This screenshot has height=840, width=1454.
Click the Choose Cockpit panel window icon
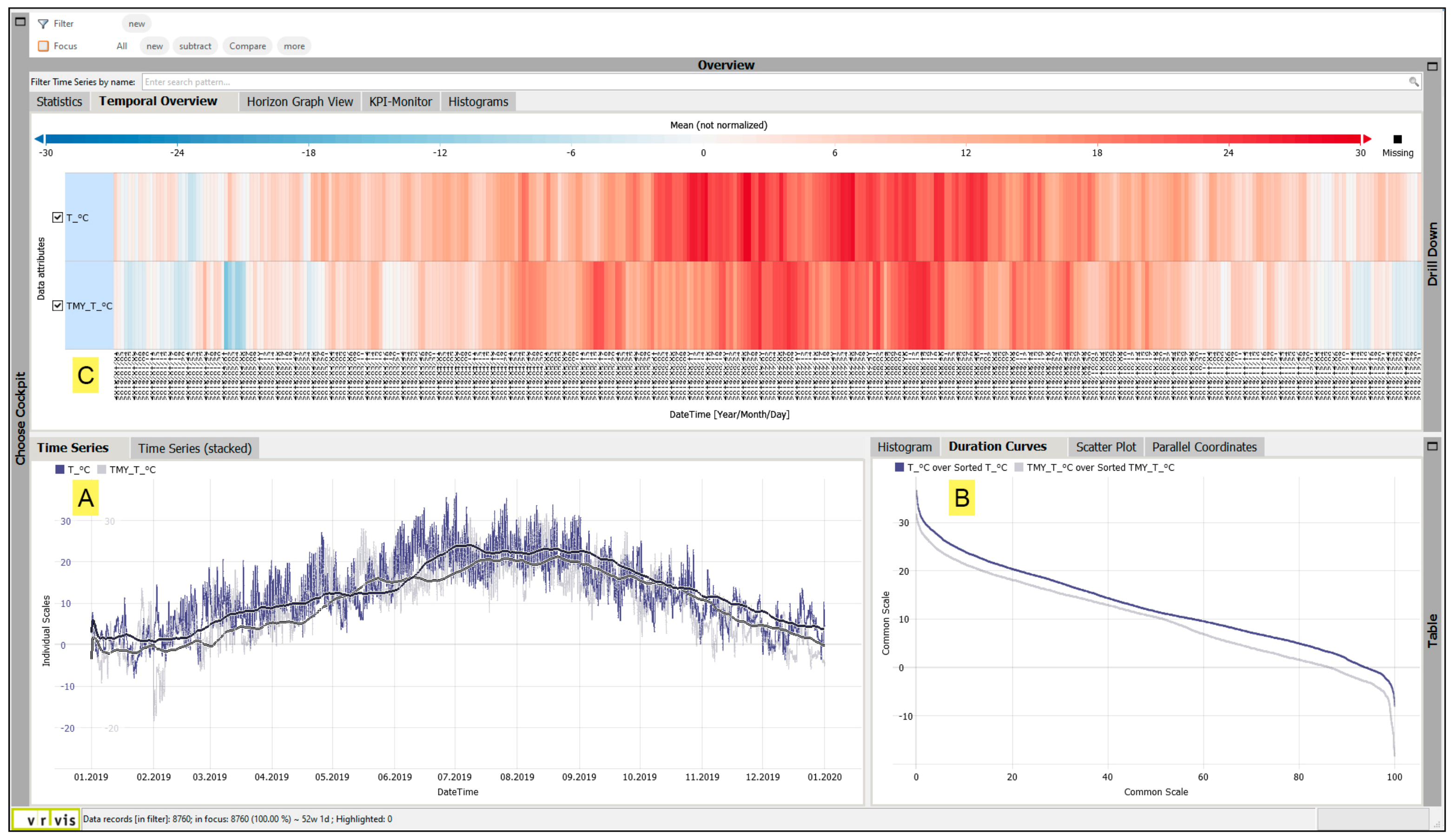click(20, 22)
